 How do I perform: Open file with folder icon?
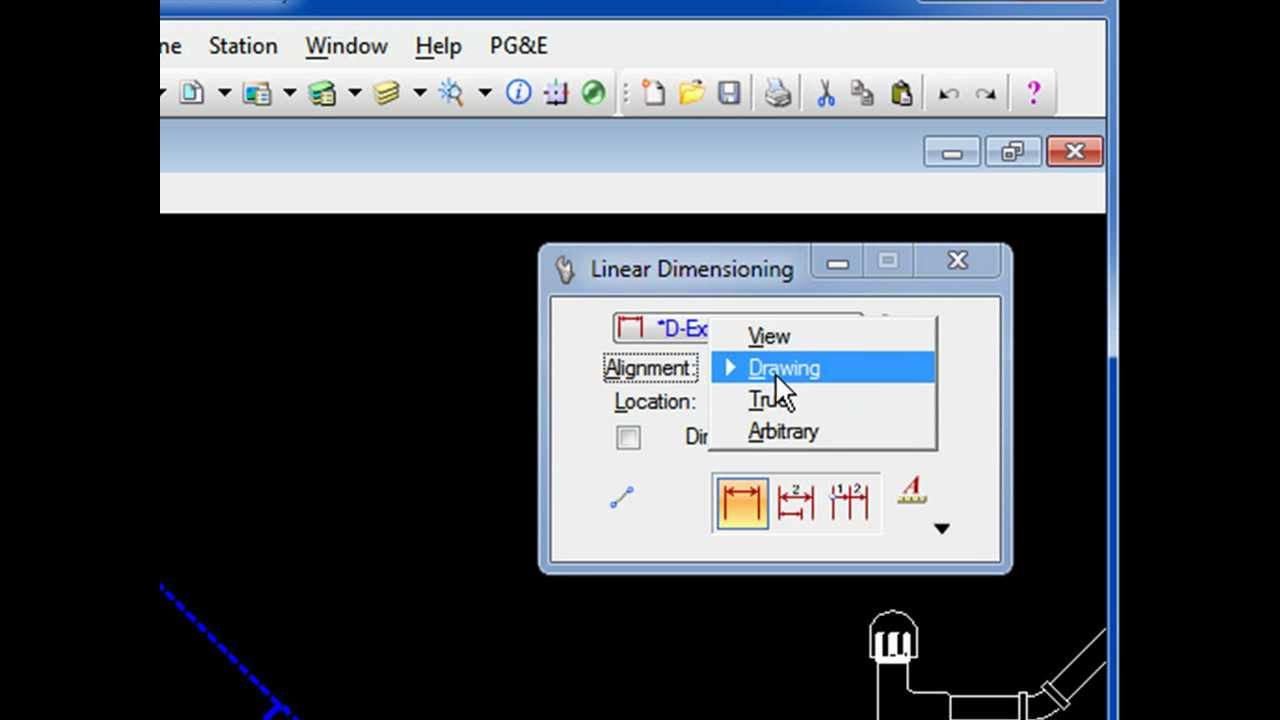[x=691, y=93]
